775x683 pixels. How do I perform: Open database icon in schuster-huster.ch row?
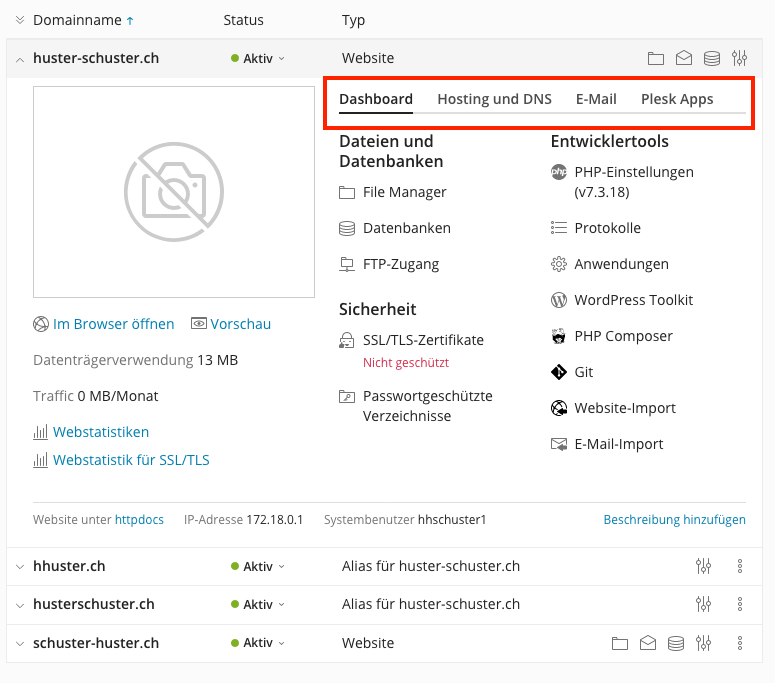click(676, 643)
